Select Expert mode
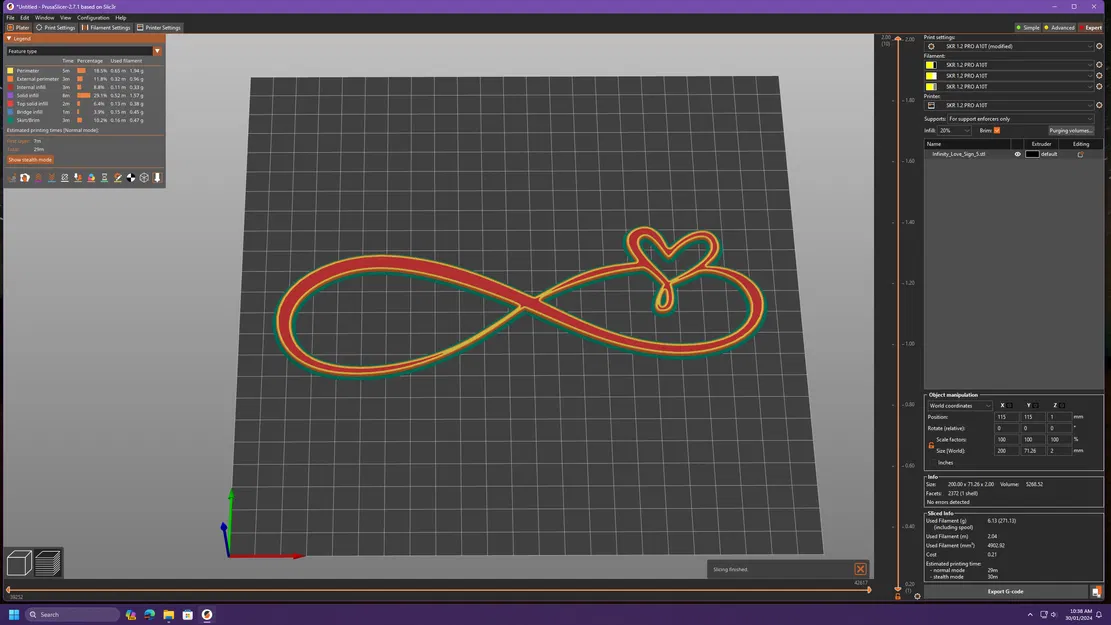 1090,28
